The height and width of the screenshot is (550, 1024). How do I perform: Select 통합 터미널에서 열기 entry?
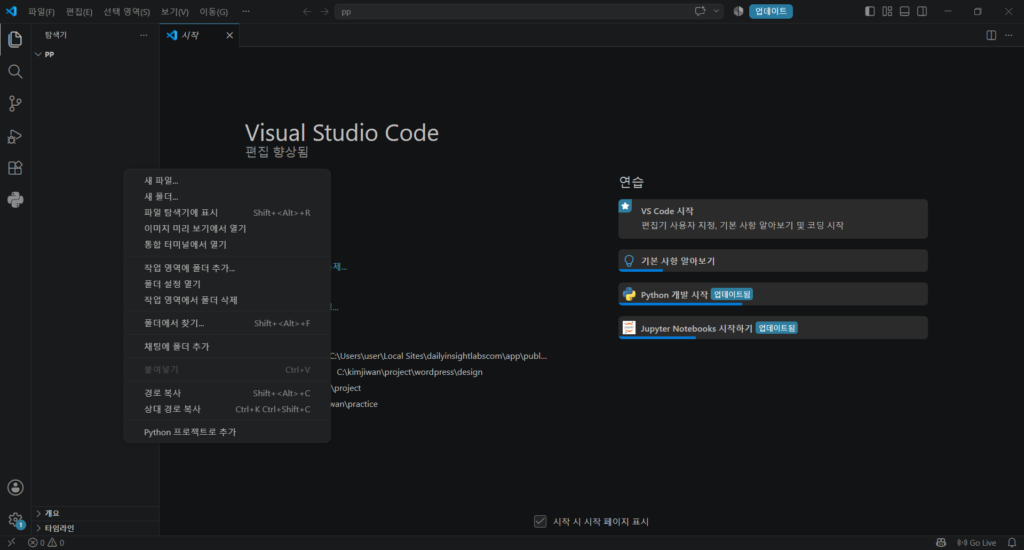[227, 244]
